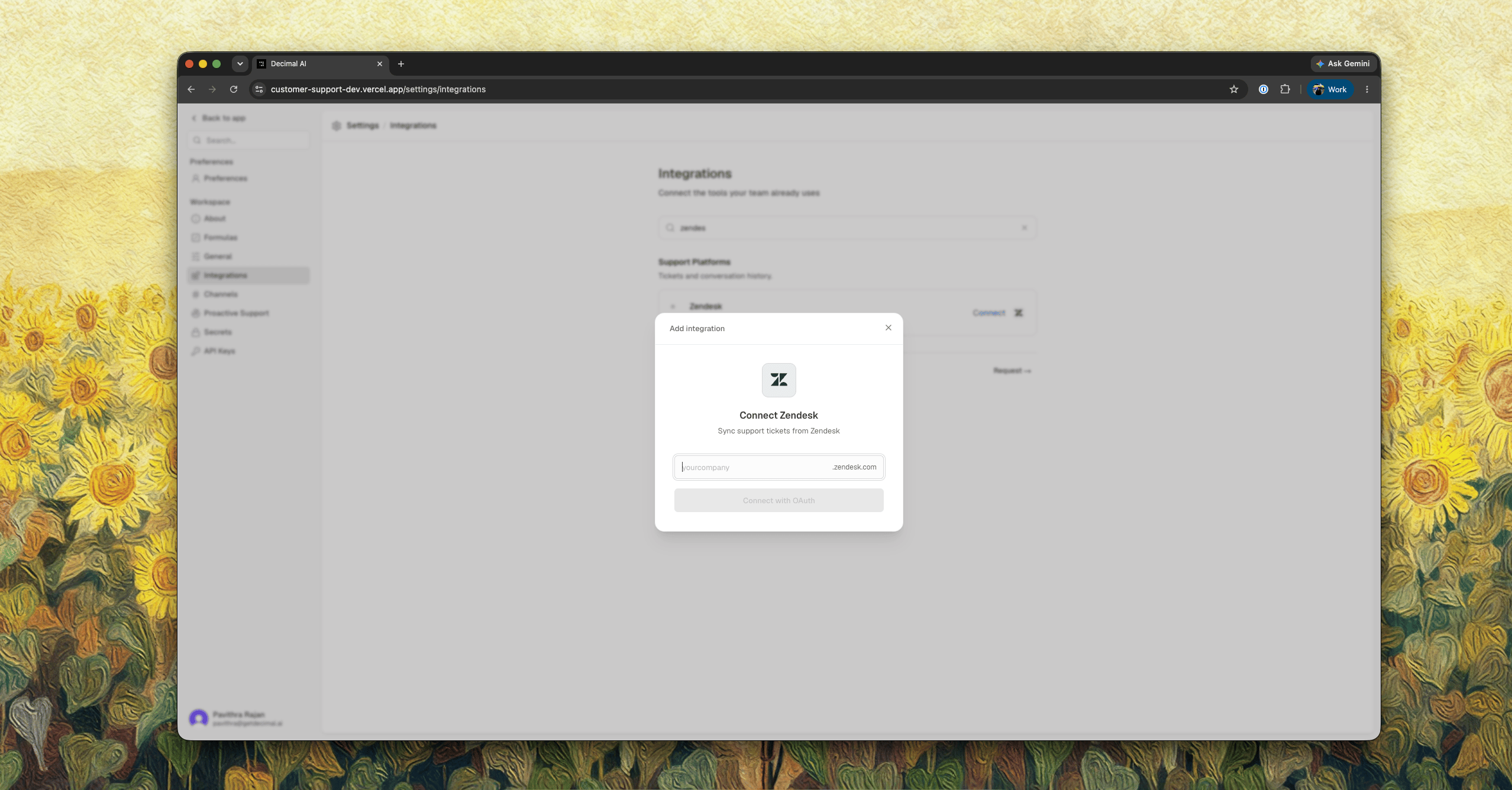Open Chrome three-dot menu
Viewport: 1512px width, 790px height.
point(1366,89)
